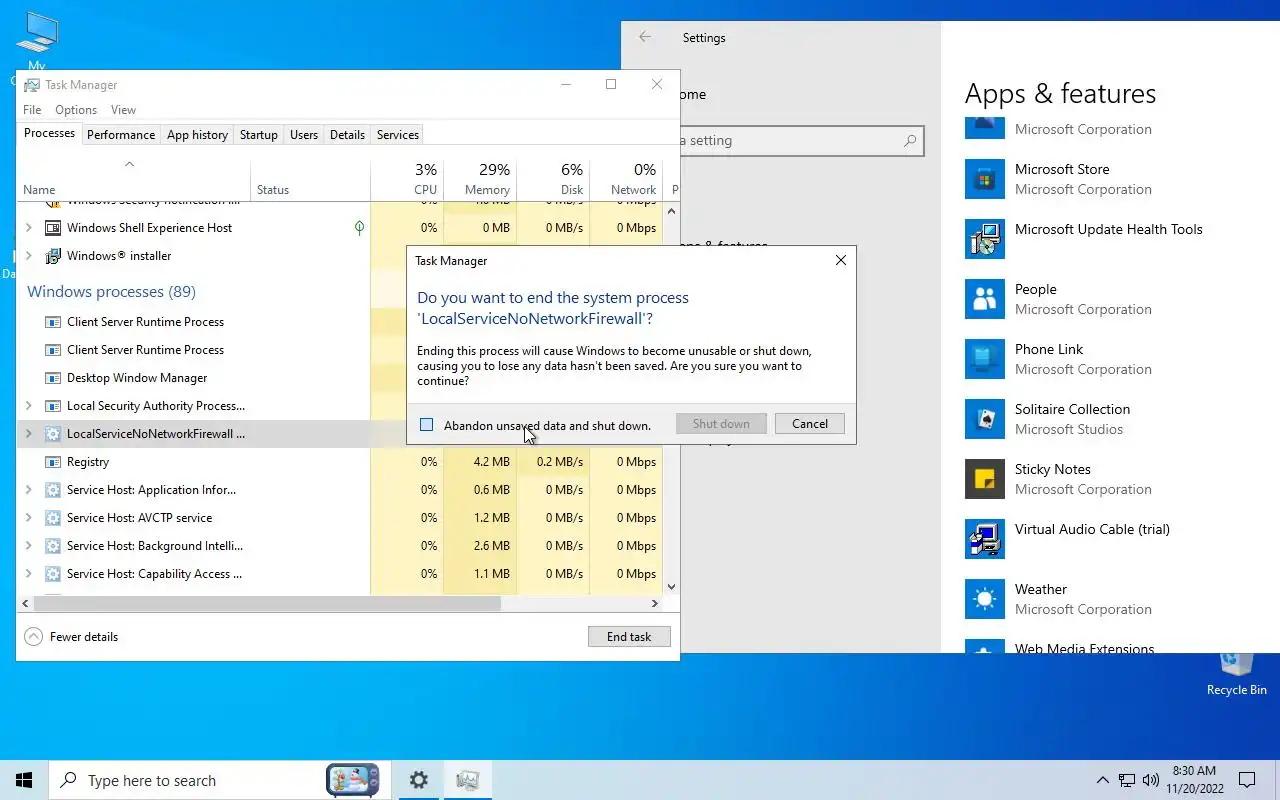
Task: Expand LocalServiceNoNetworkFirewall process row
Action: 29,434
